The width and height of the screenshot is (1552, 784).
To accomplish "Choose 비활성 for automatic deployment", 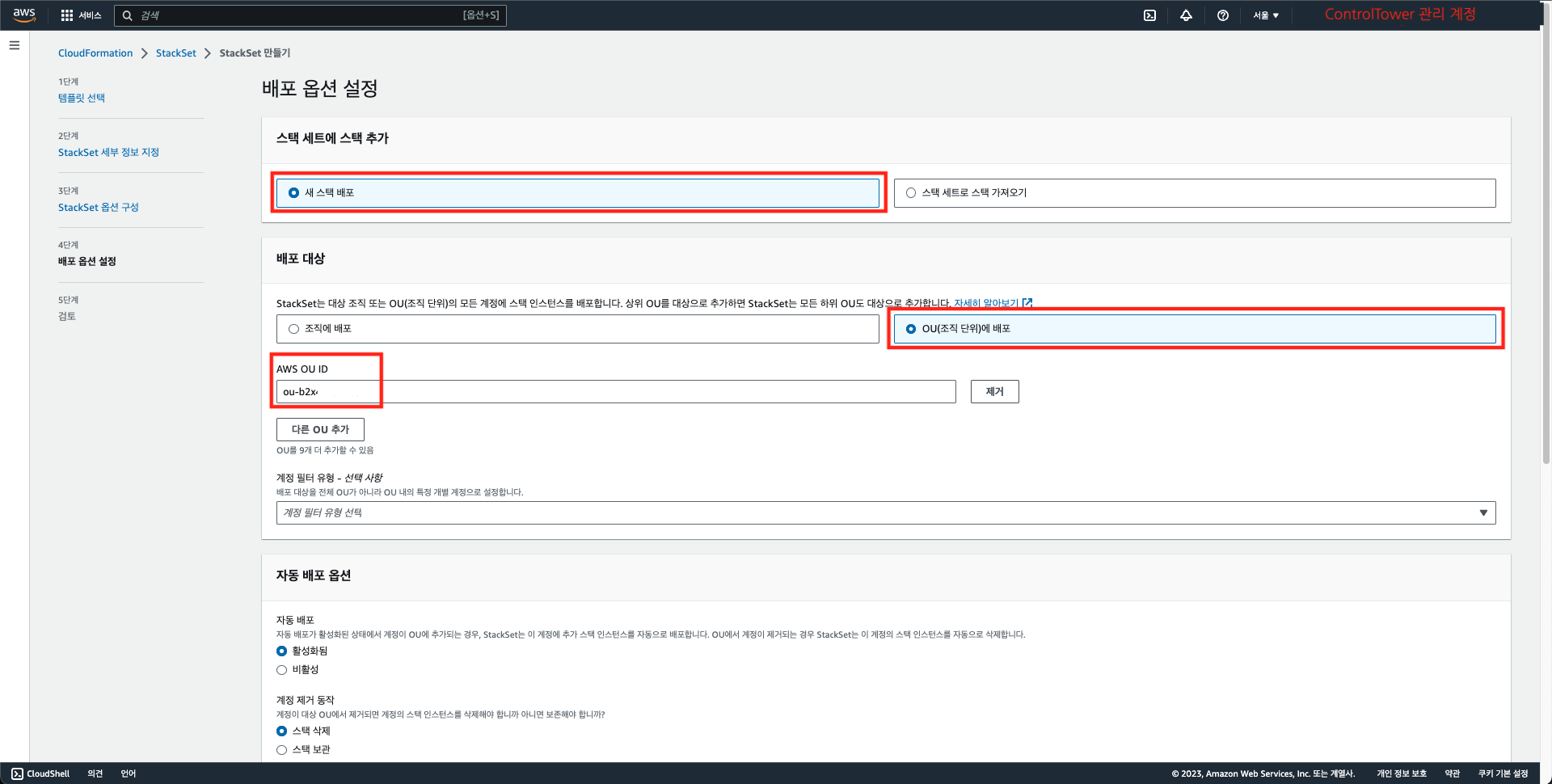I will 282,670.
